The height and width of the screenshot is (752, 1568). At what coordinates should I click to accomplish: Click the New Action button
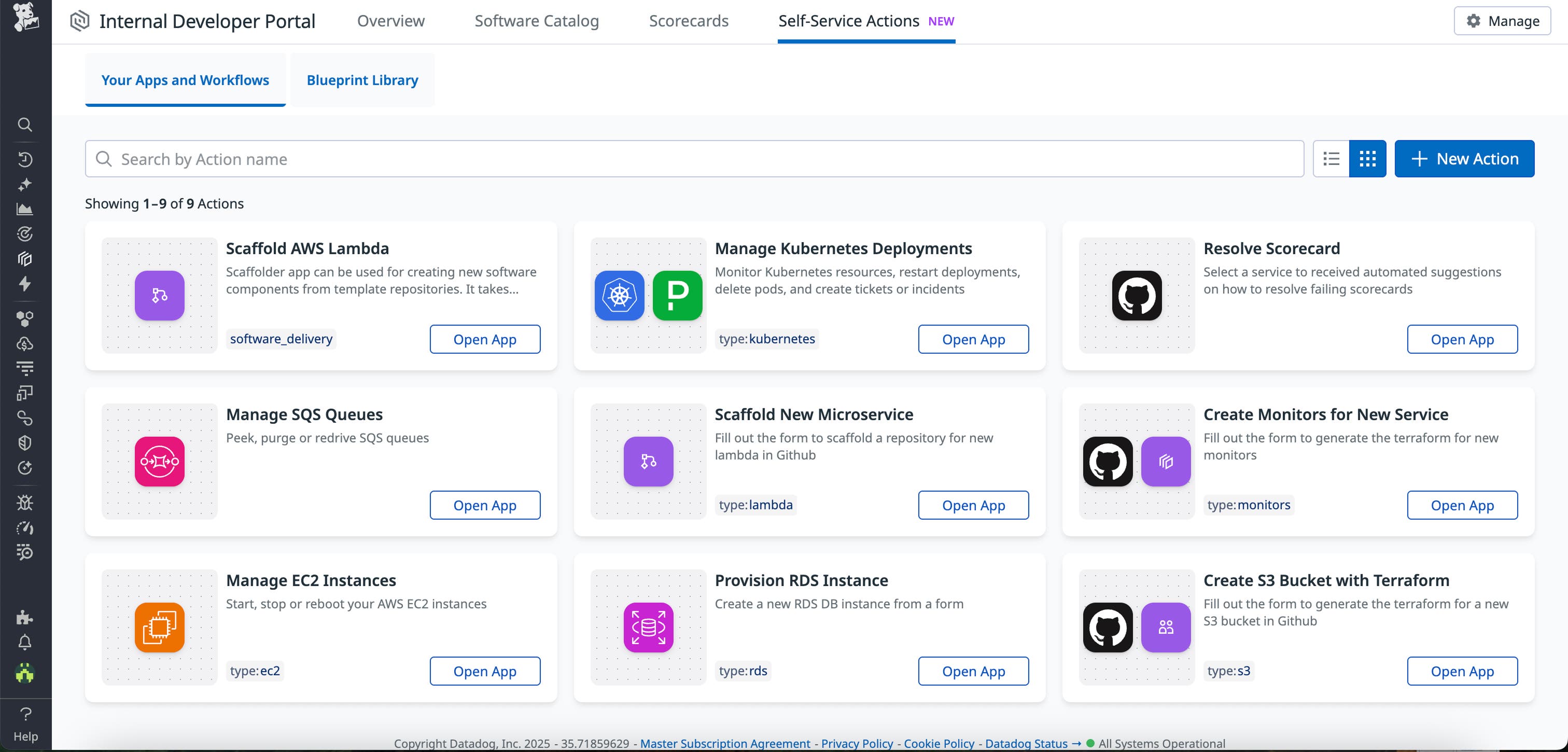pos(1464,158)
